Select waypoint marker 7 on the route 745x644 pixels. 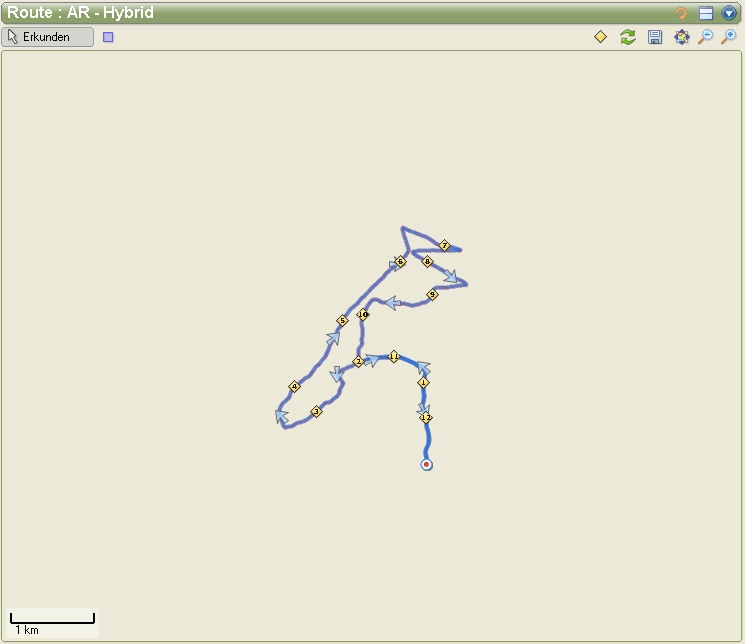[445, 245]
